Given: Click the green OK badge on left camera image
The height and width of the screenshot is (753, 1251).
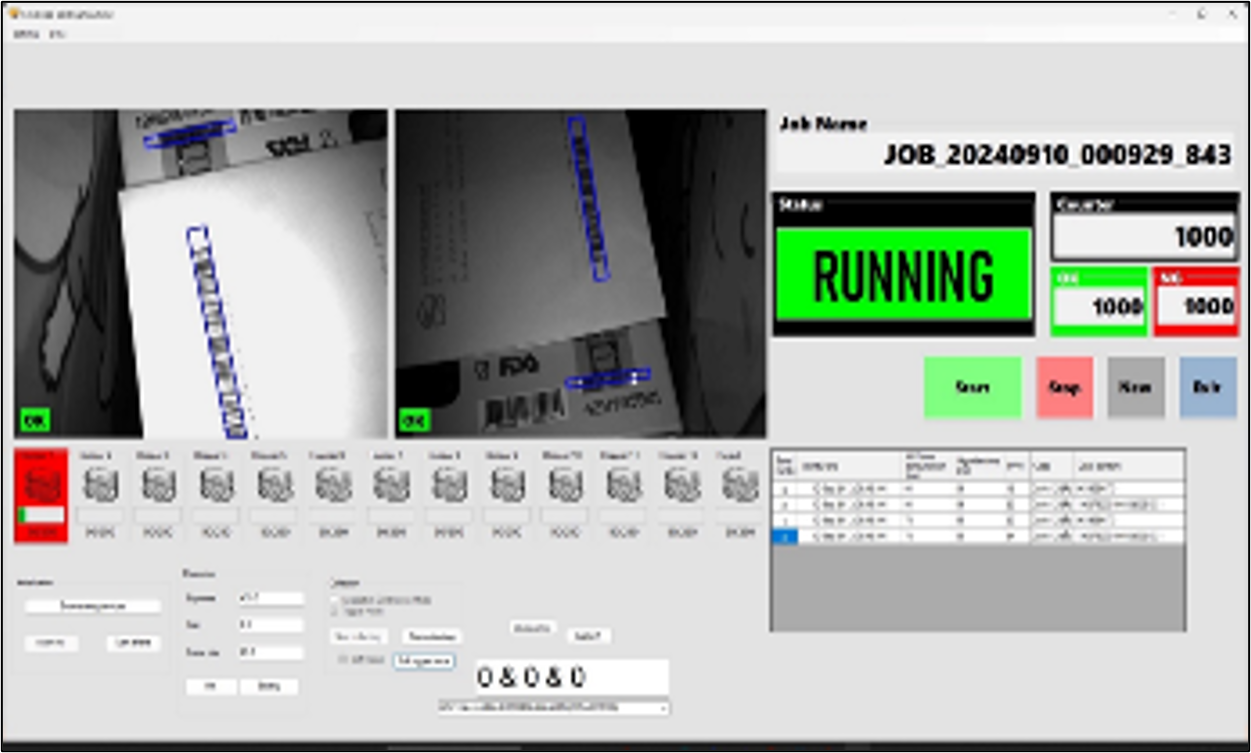Looking at the screenshot, I should (35, 421).
